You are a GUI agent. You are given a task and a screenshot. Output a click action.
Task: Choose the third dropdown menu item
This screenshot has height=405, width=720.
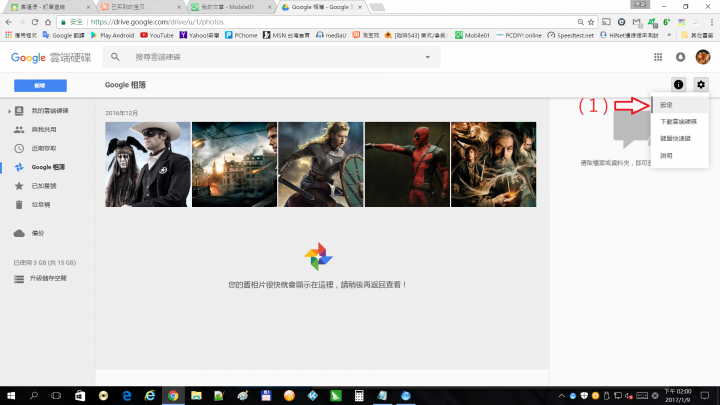[x=680, y=139]
